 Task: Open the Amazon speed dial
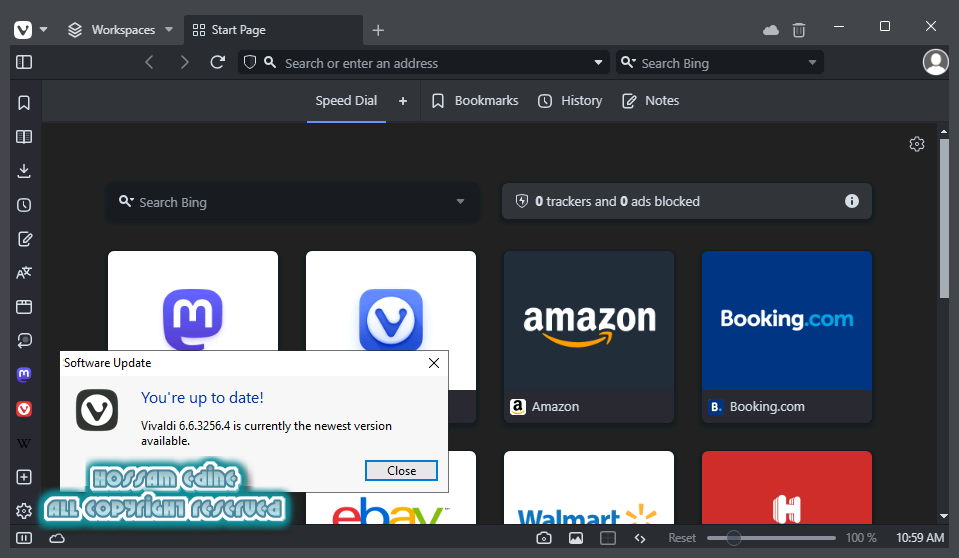click(589, 337)
